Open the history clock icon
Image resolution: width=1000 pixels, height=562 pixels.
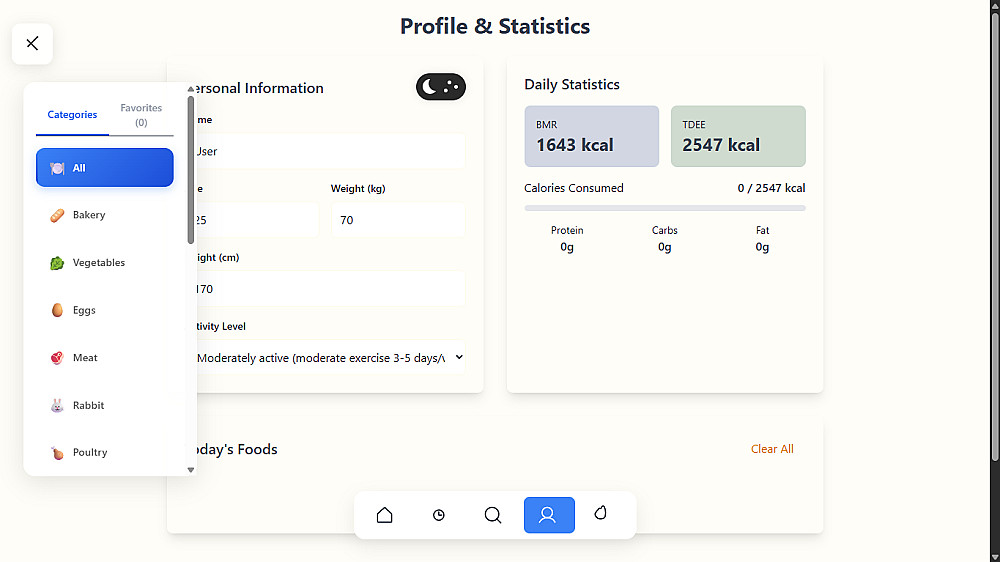(439, 515)
